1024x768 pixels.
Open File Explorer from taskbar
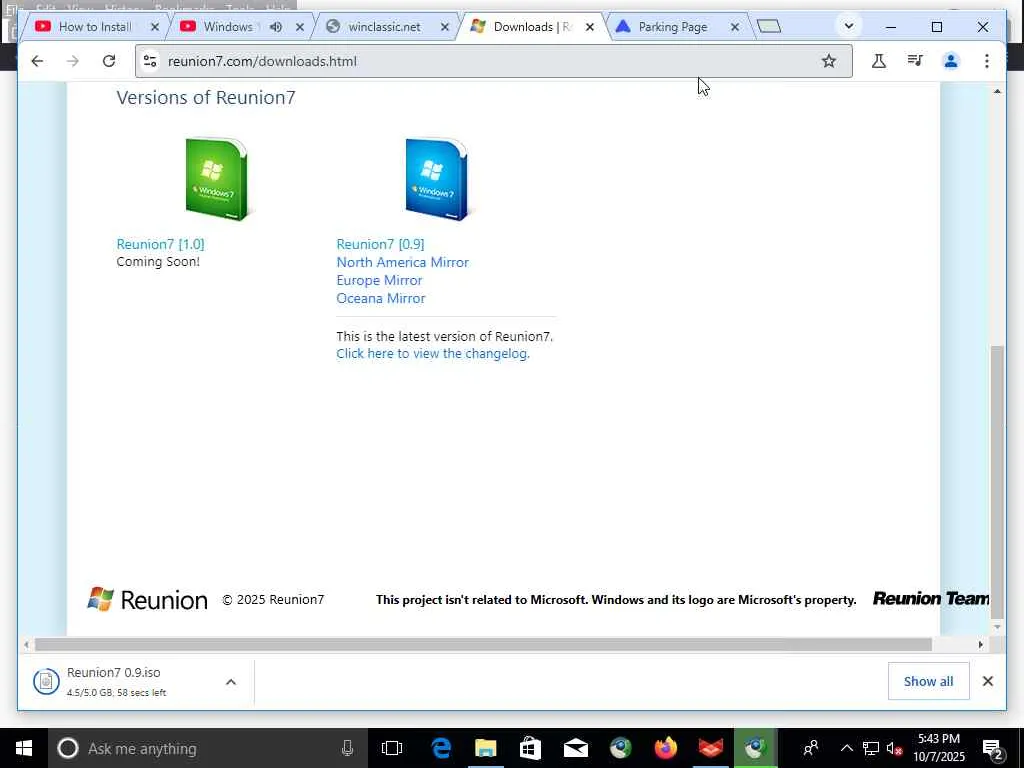(485, 748)
